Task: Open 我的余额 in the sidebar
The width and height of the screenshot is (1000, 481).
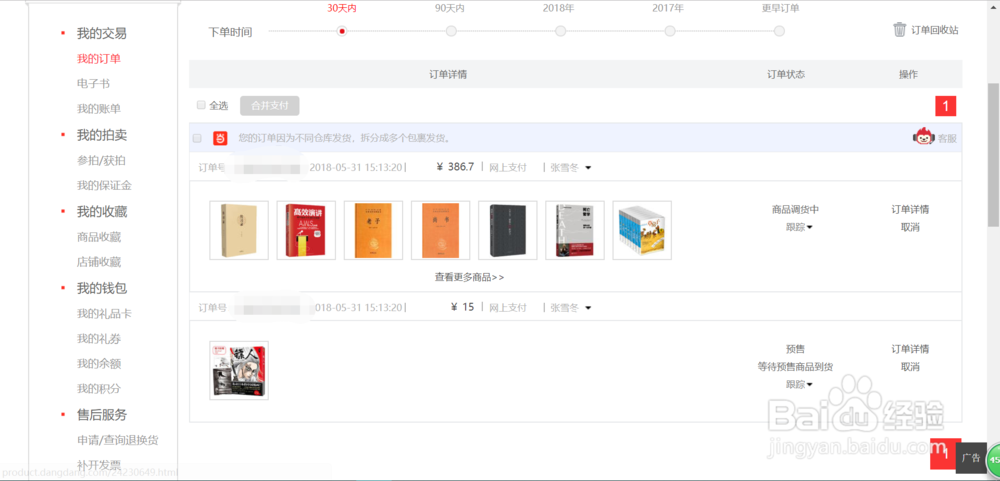Action: click(x=99, y=364)
